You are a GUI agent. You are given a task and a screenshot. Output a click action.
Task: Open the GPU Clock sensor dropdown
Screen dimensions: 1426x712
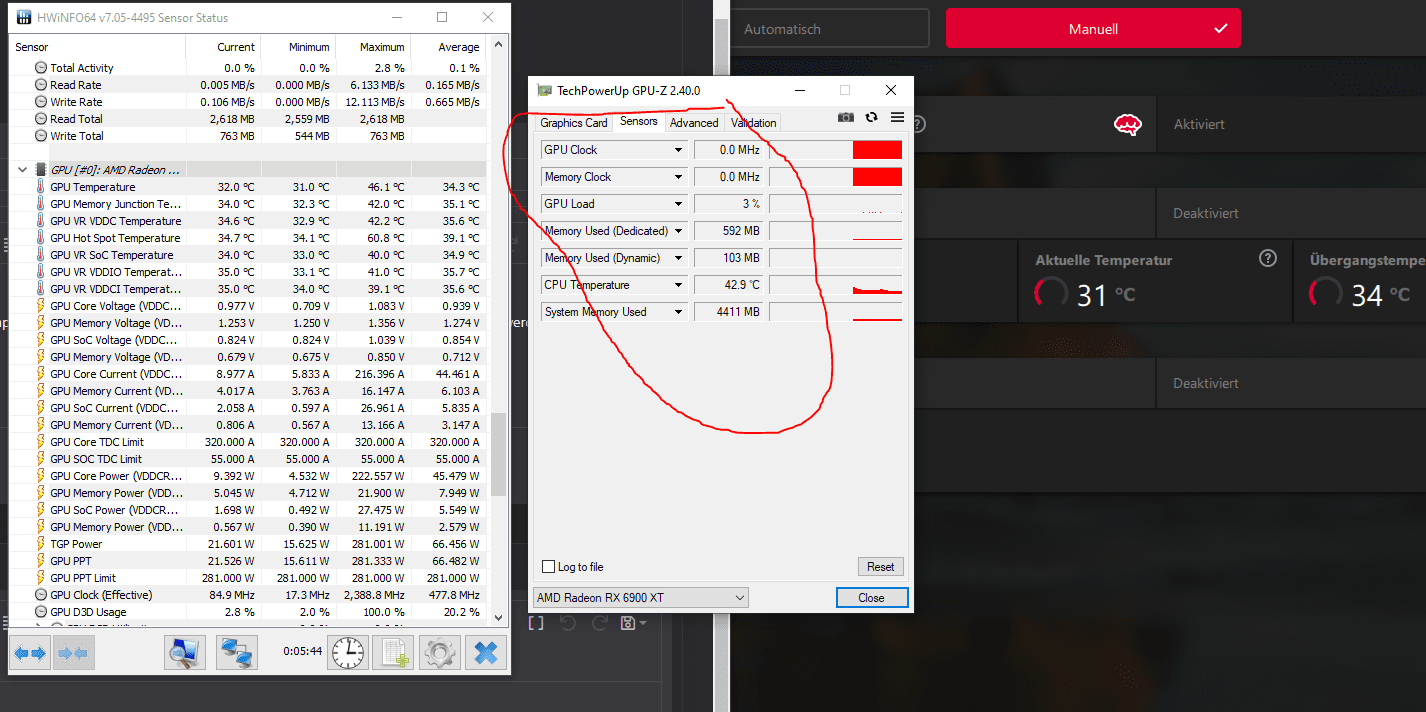tap(678, 150)
